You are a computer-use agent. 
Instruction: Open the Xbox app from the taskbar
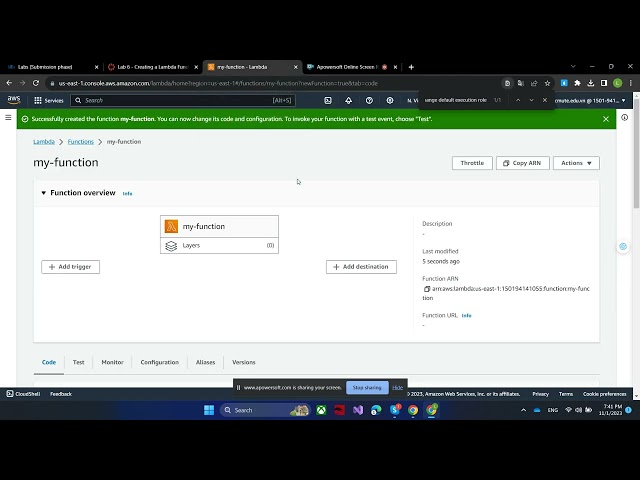[321, 410]
